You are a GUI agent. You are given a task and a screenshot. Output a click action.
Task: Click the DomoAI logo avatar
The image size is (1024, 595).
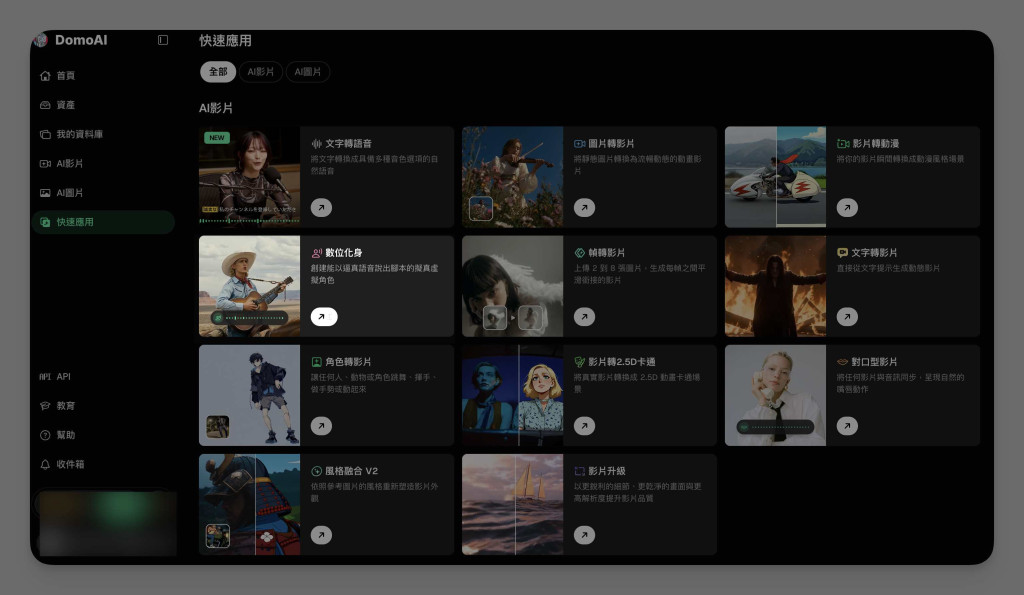[x=40, y=40]
